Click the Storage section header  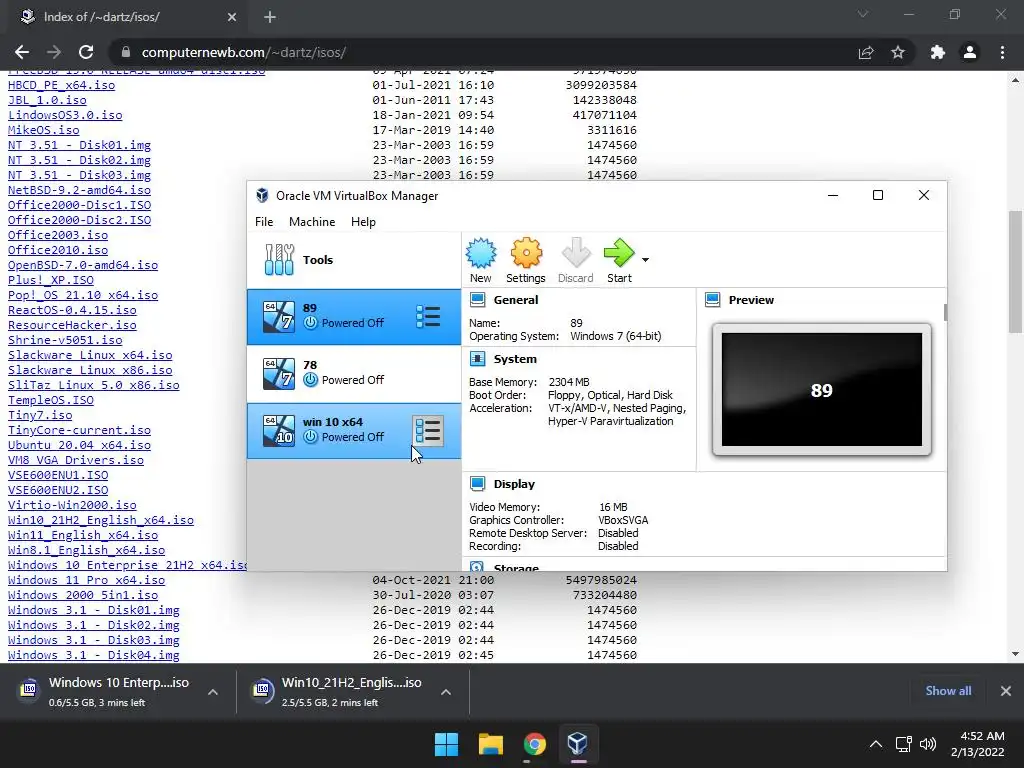tap(516, 567)
